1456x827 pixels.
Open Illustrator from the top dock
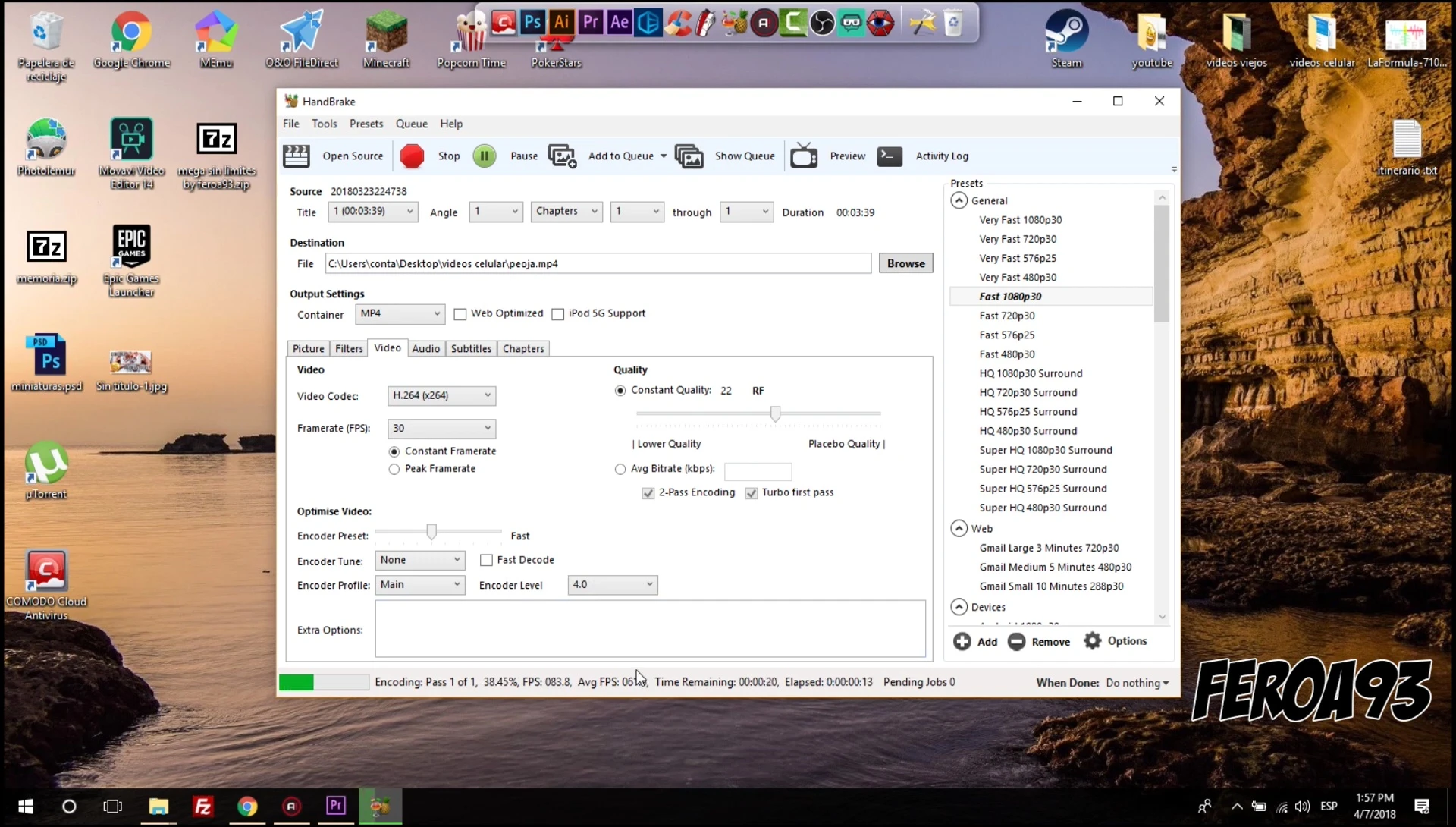pyautogui.click(x=562, y=22)
